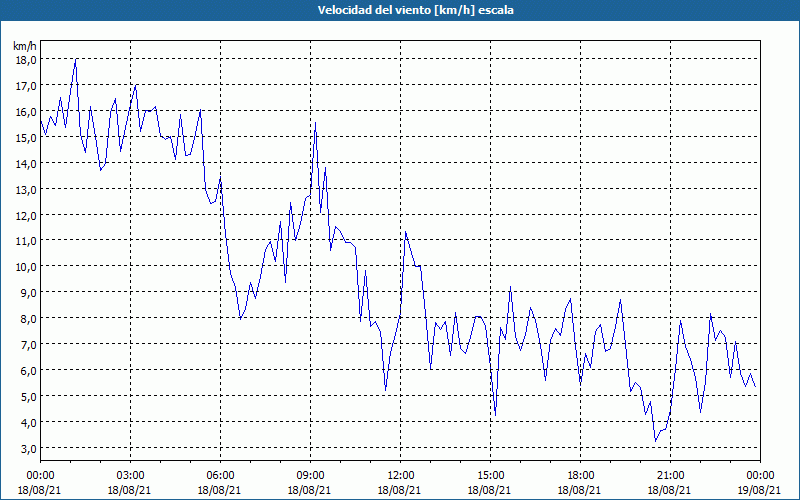Click the 00:00 19/08/21 time label
800x500 pixels.
click(x=760, y=483)
